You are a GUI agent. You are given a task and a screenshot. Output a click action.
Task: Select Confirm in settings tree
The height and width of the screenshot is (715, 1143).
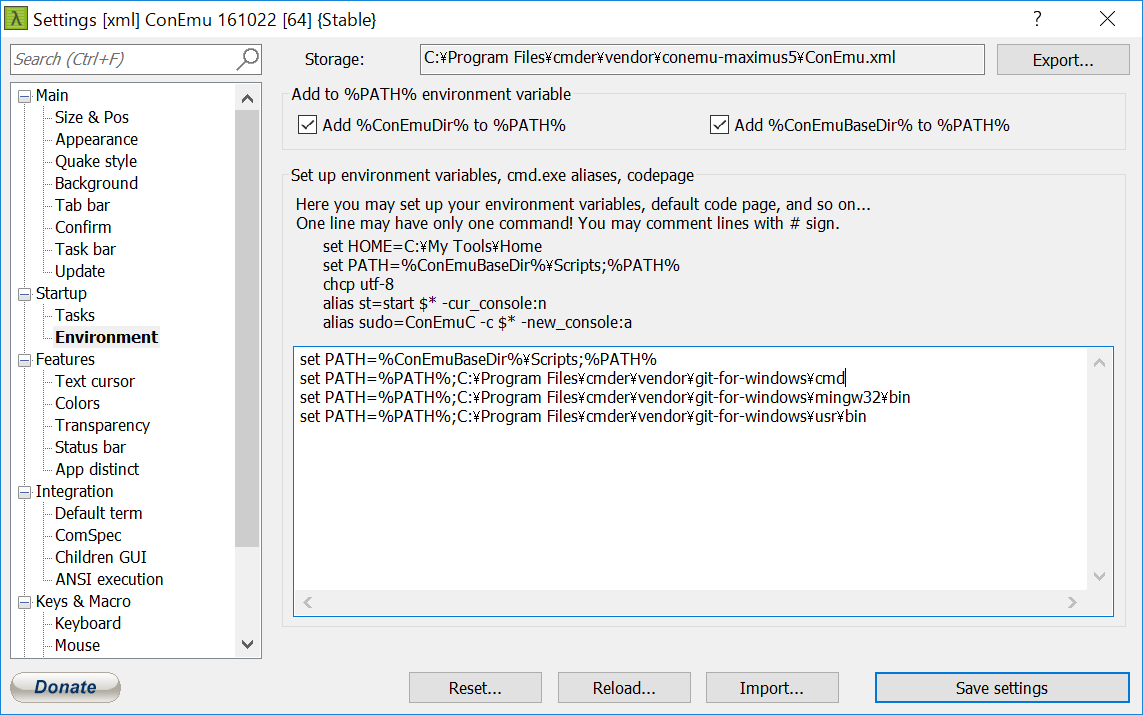point(83,227)
